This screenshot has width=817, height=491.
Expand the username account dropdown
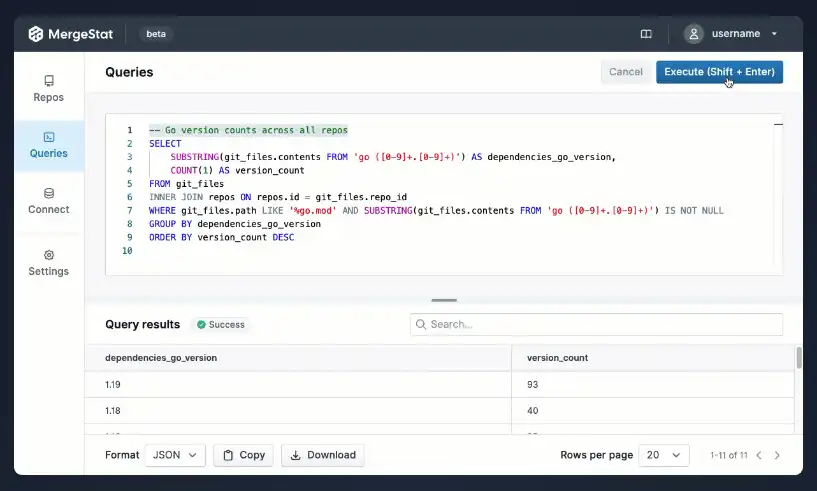pyautogui.click(x=774, y=34)
